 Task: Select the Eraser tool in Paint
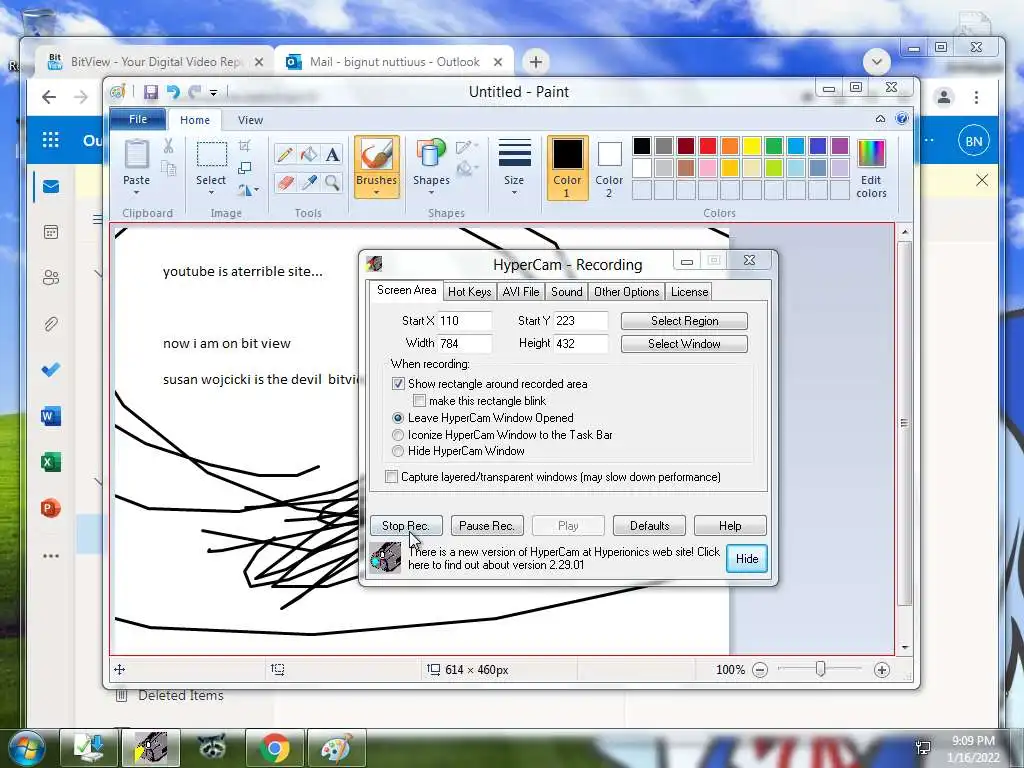point(285,182)
